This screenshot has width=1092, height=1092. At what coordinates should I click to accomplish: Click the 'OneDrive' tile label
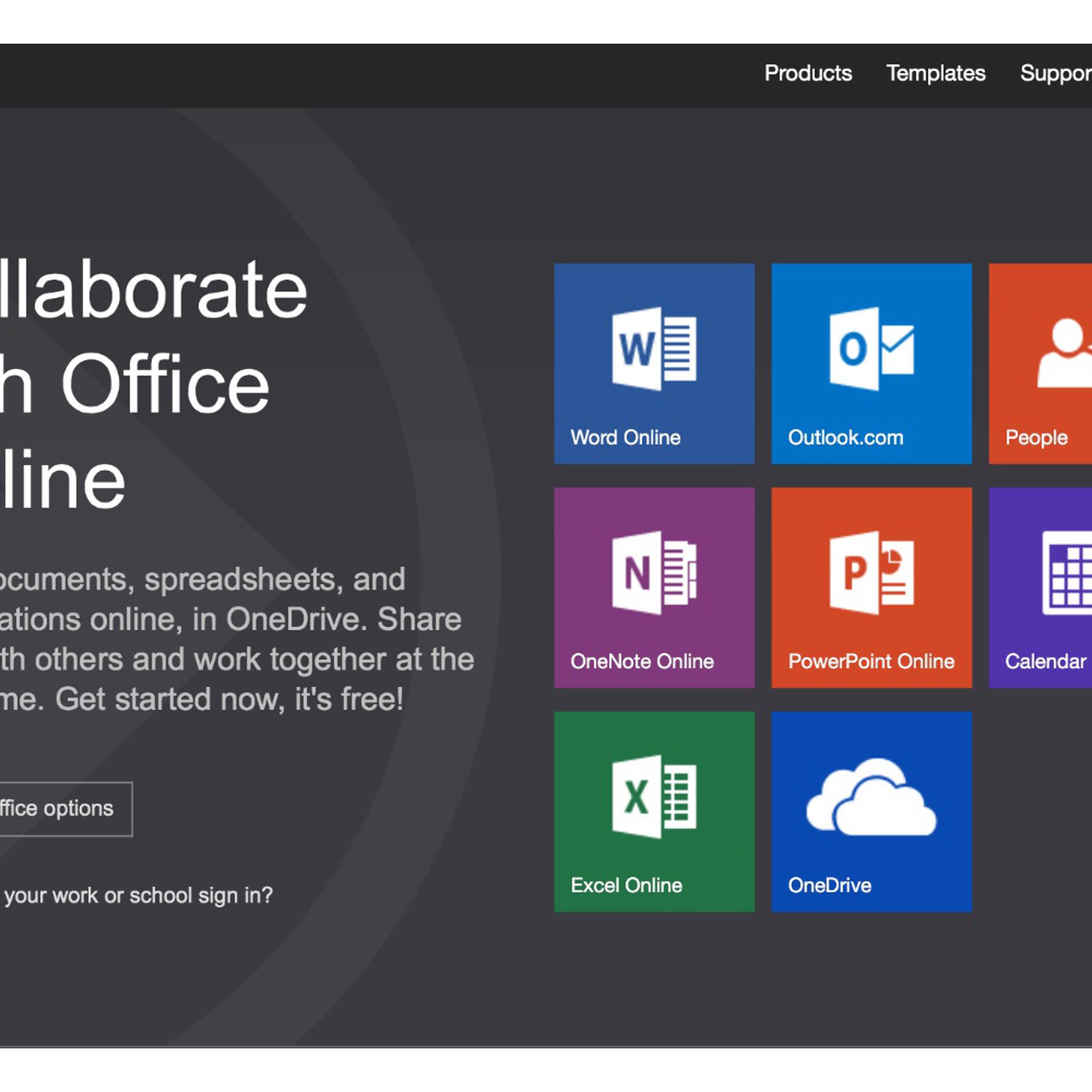830,885
